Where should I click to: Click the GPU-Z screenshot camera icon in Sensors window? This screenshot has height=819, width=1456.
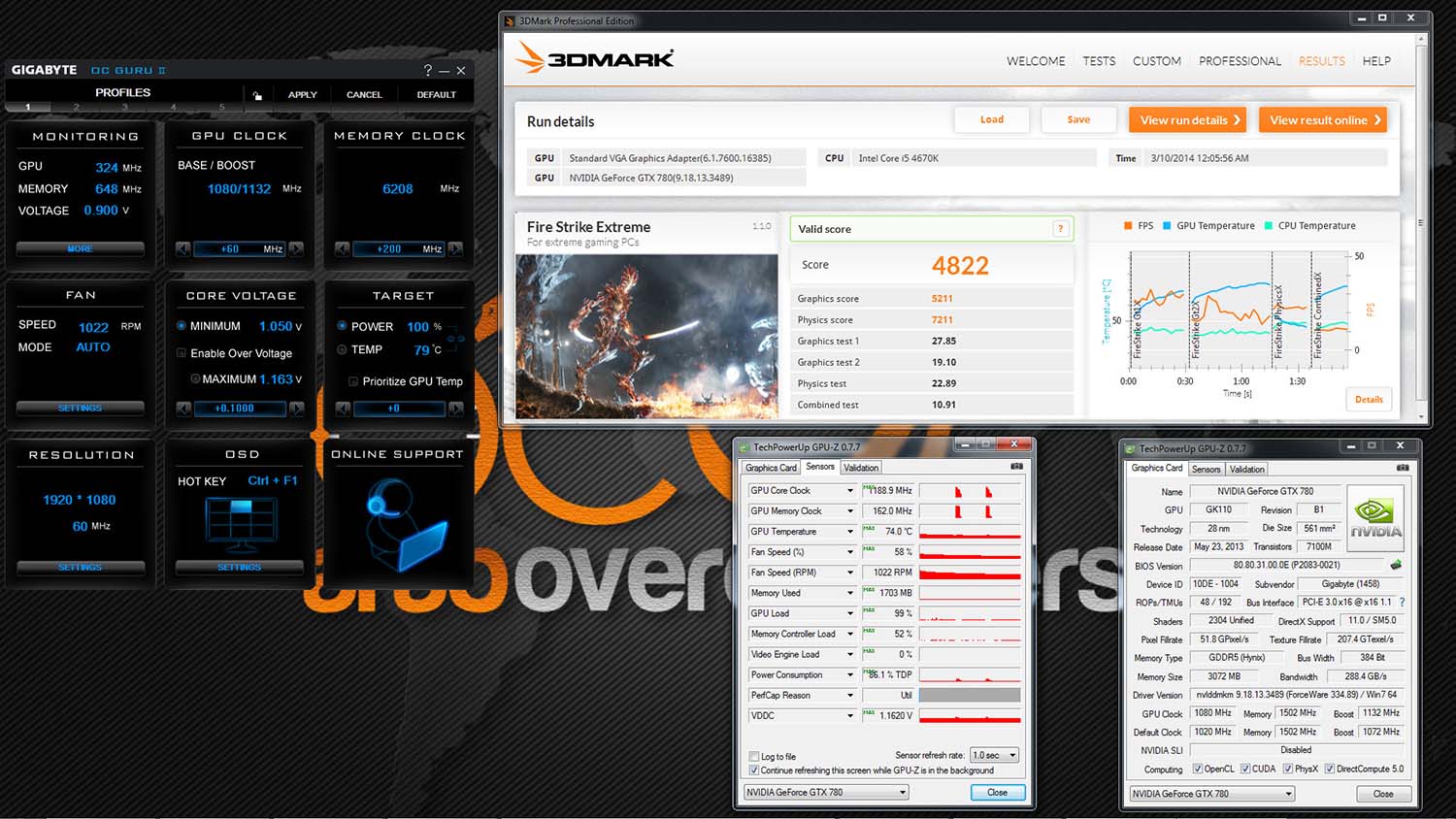tap(1016, 467)
